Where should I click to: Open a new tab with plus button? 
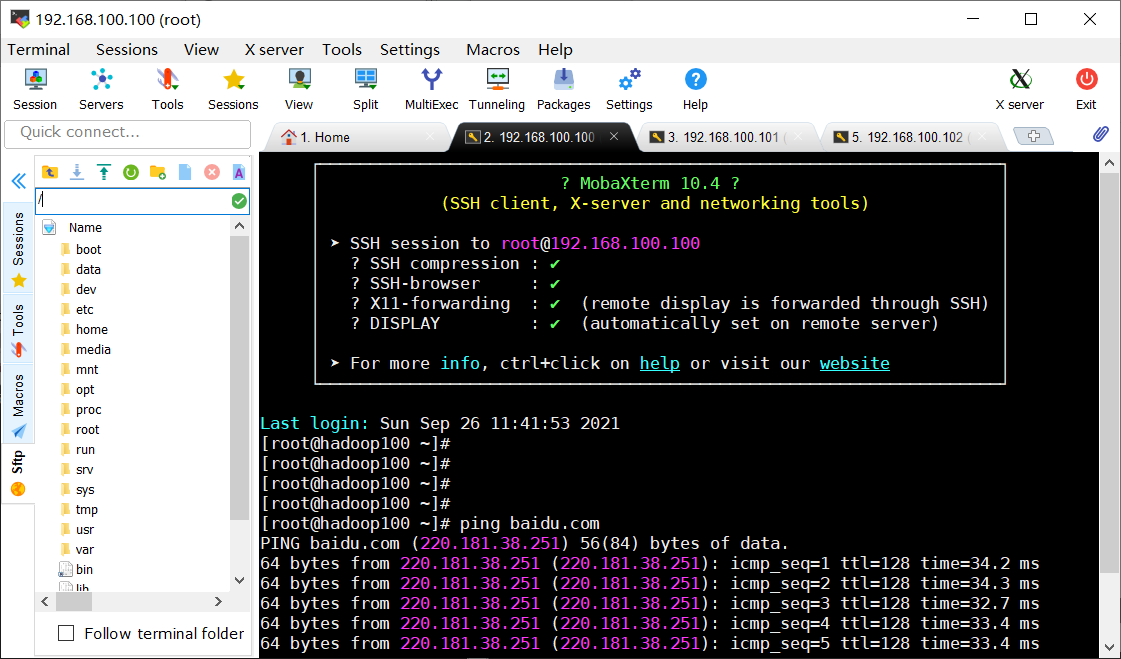click(1033, 136)
